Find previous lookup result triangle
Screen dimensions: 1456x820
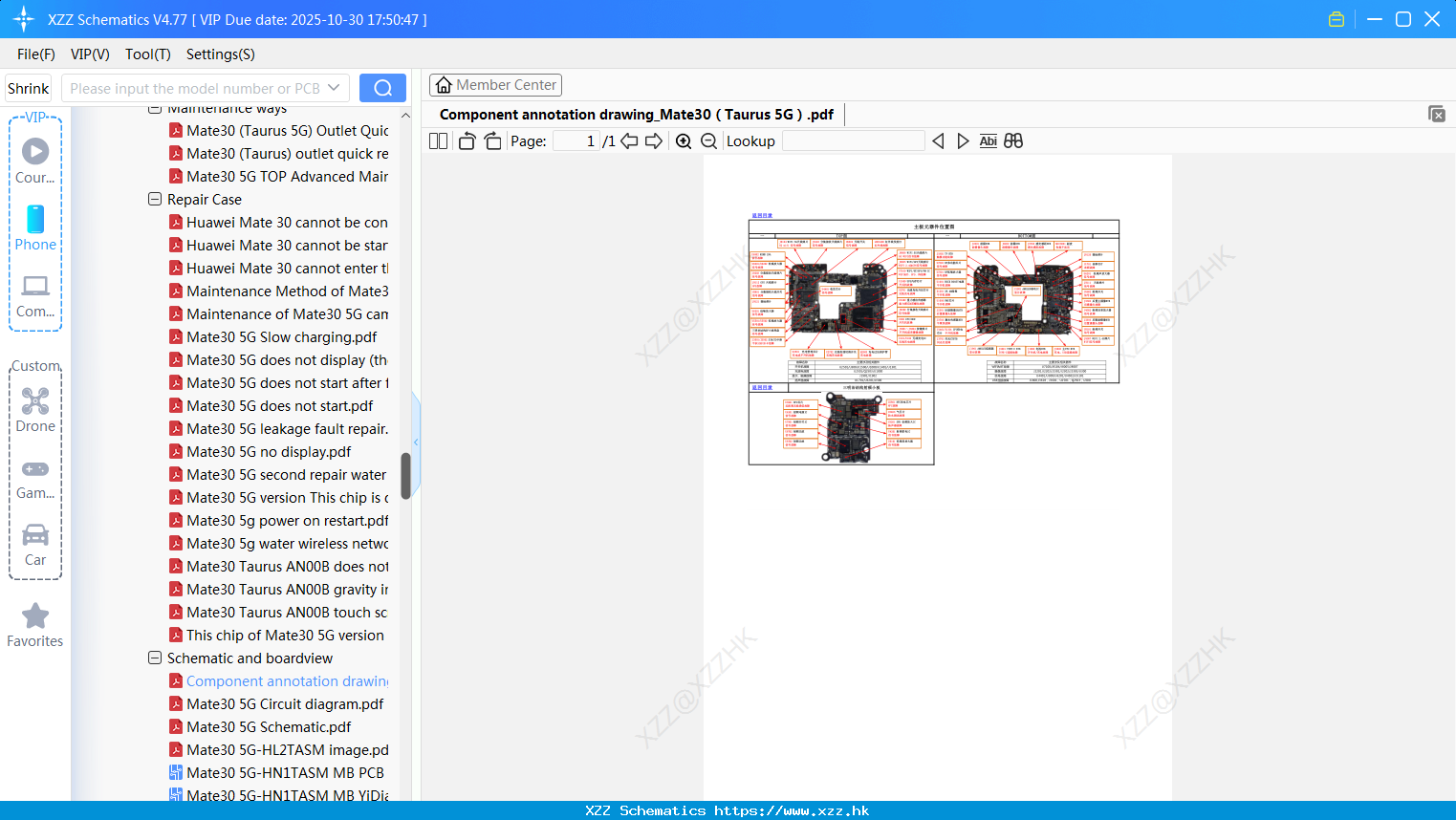(938, 141)
